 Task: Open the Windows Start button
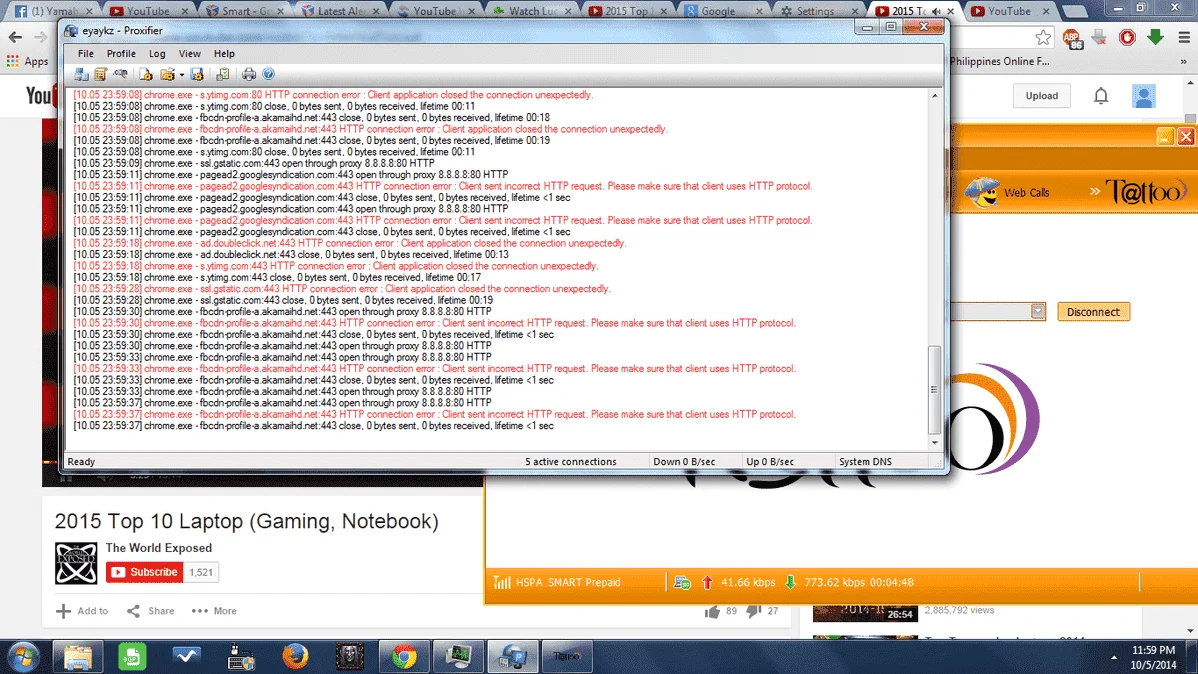(x=24, y=656)
